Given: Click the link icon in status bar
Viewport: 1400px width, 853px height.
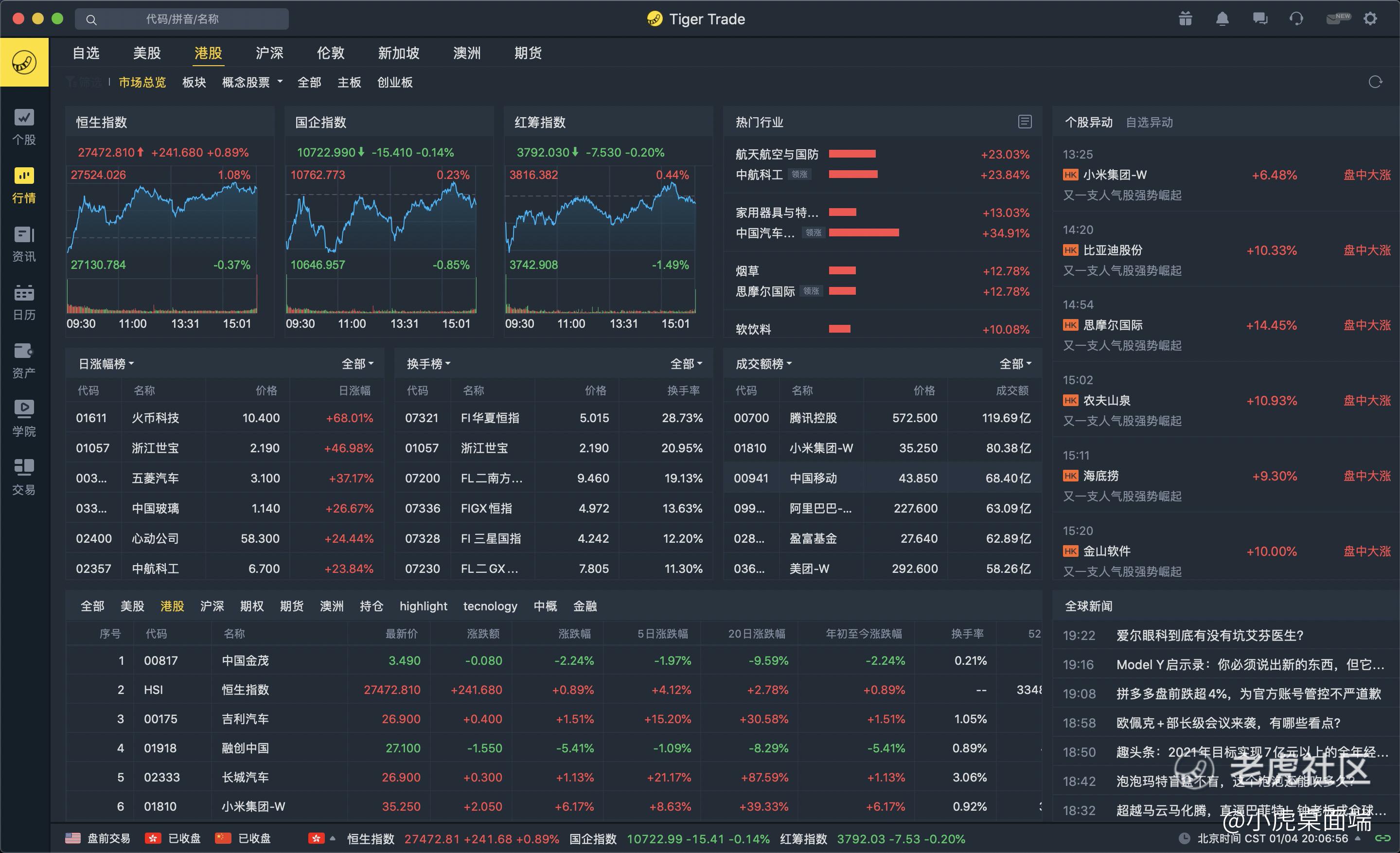Looking at the screenshot, I should tap(1382, 838).
